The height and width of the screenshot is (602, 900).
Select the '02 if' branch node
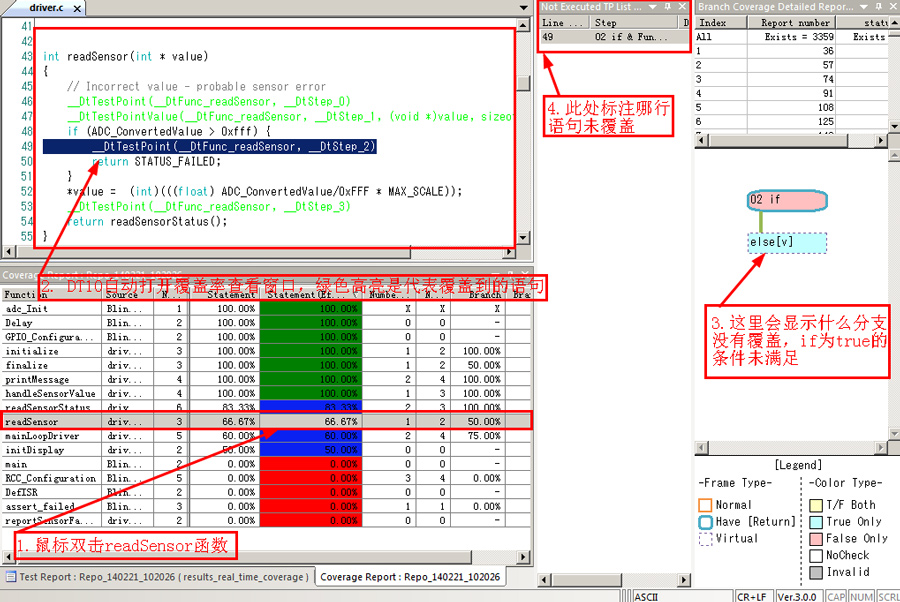tap(787, 200)
